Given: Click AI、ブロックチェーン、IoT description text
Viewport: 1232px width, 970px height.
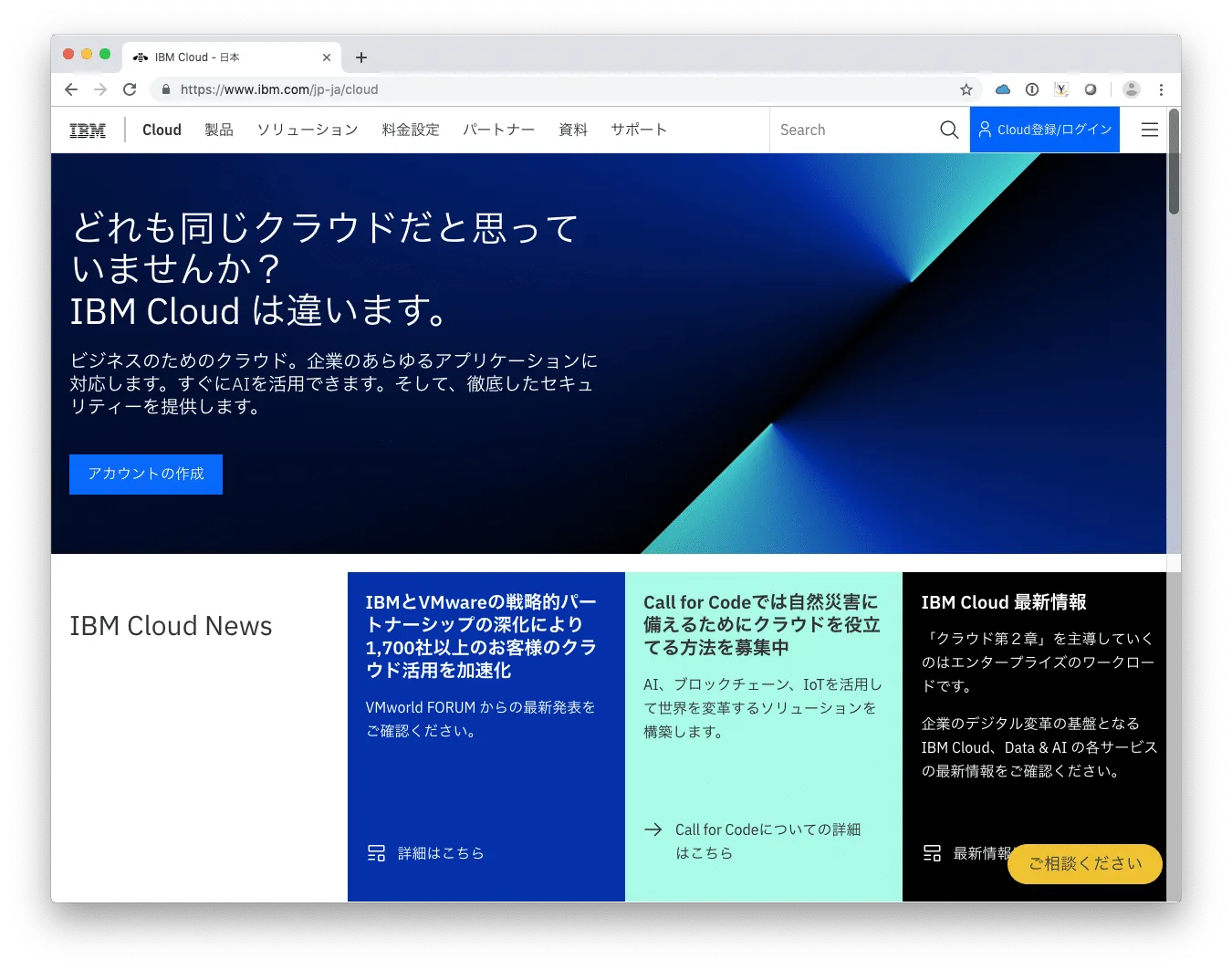Looking at the screenshot, I should (762, 708).
